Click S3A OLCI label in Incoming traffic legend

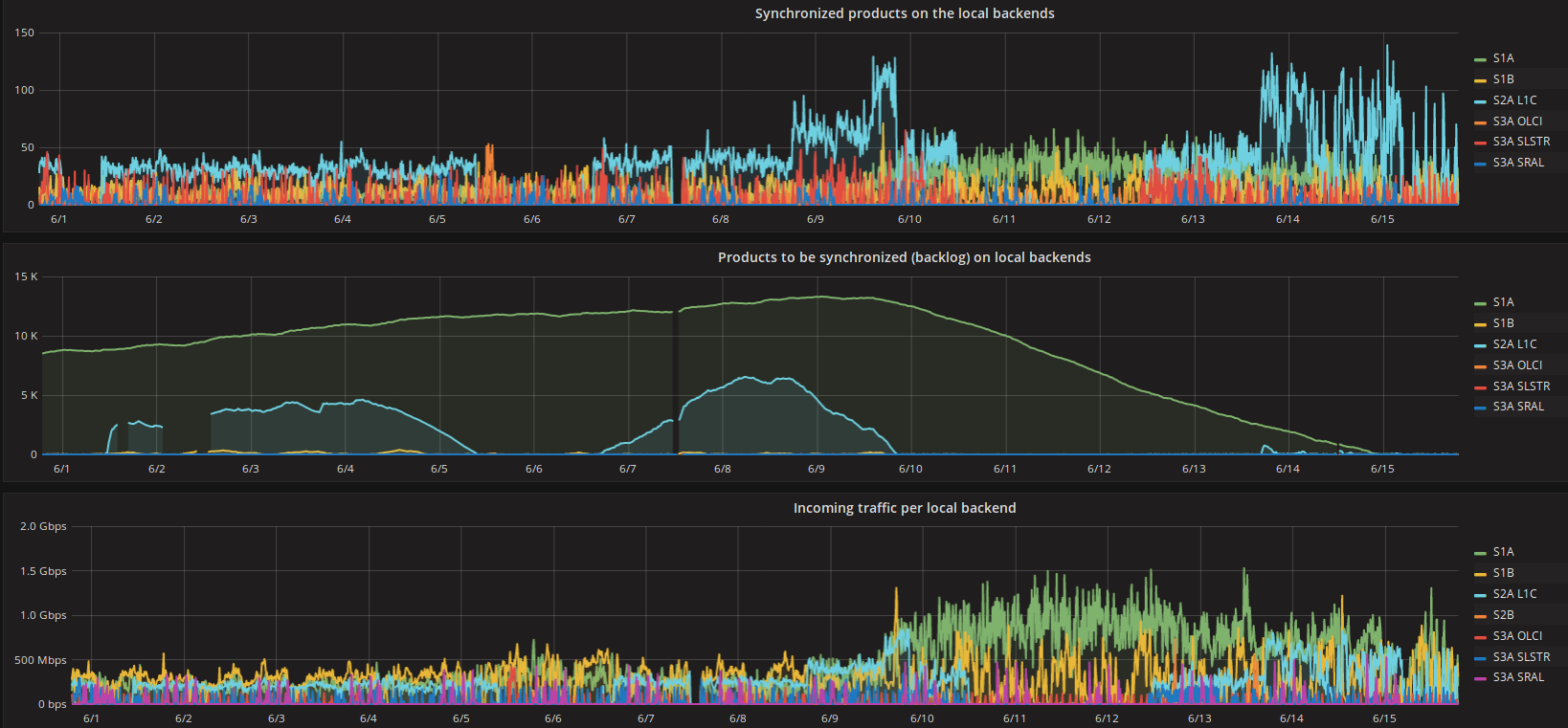(x=1517, y=636)
